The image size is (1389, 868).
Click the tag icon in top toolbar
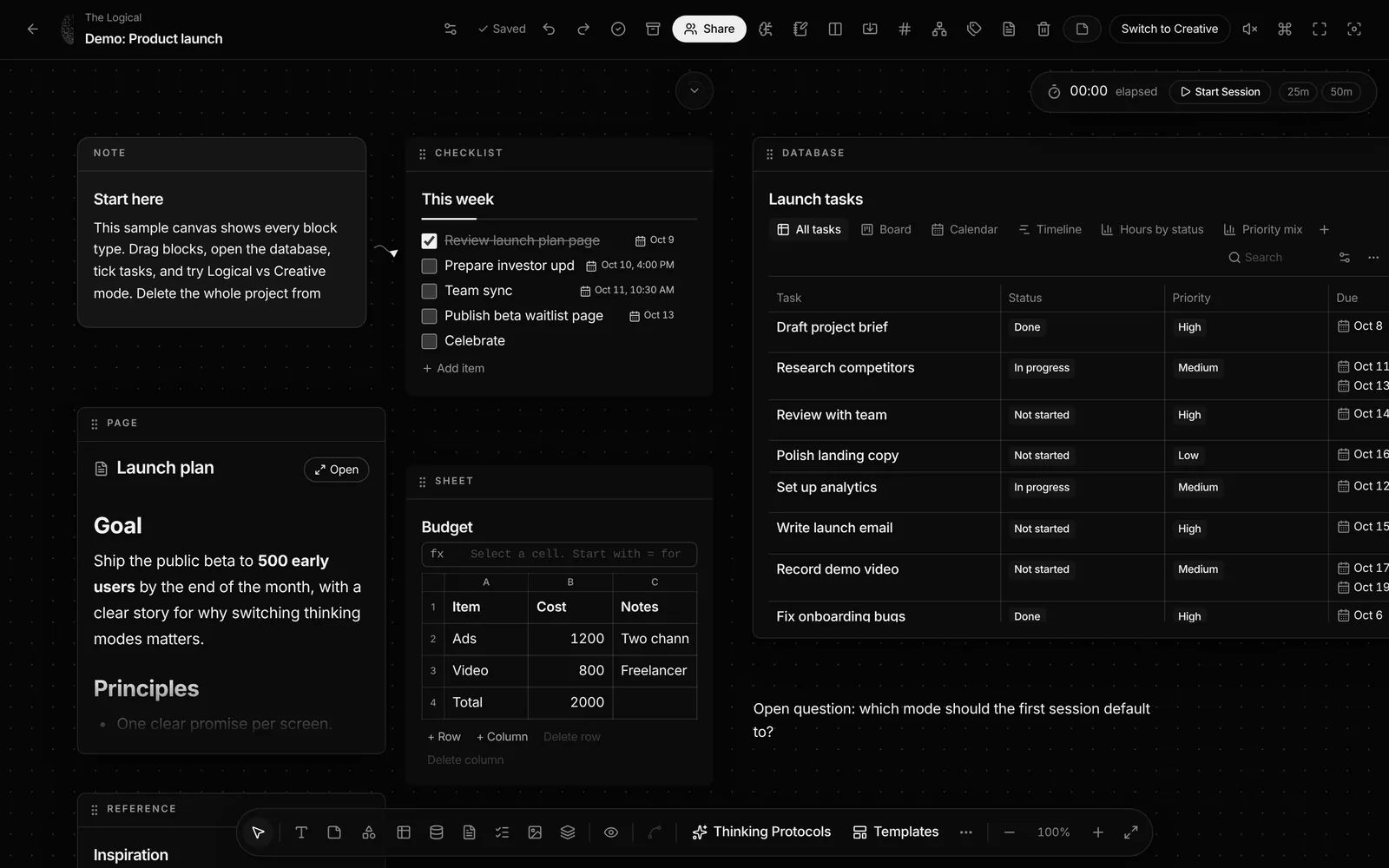(x=974, y=29)
